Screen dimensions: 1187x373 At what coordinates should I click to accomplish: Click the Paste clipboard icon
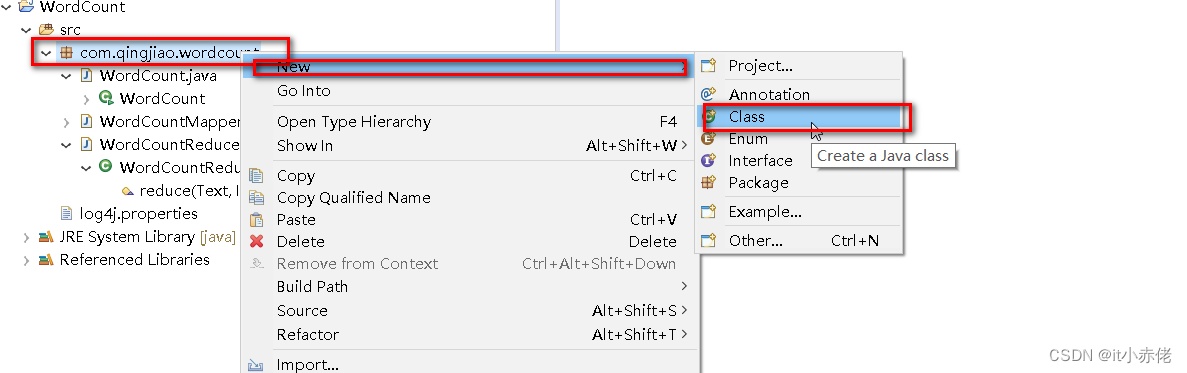point(257,220)
